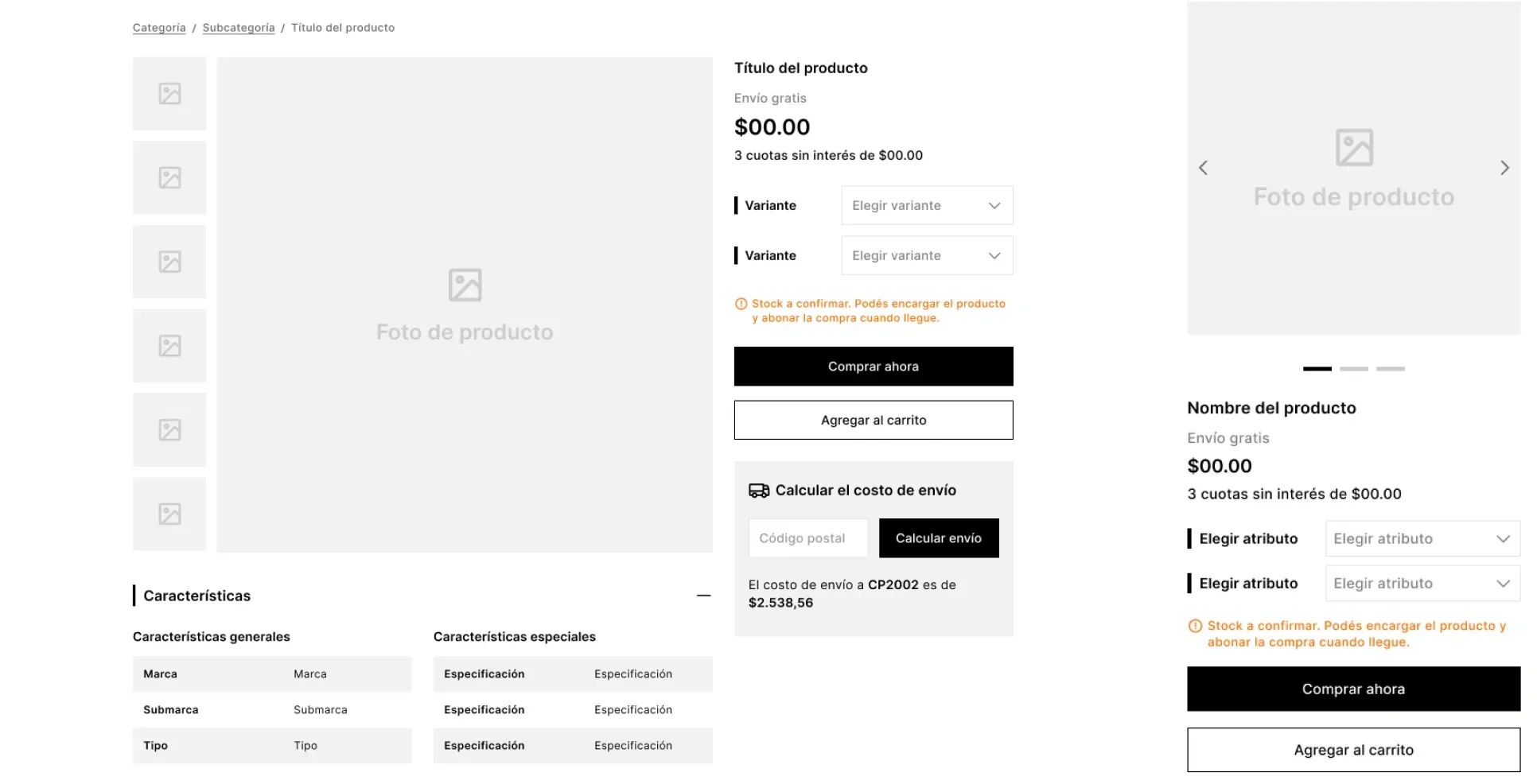Select the second carousel slide indicator

pos(1354,369)
